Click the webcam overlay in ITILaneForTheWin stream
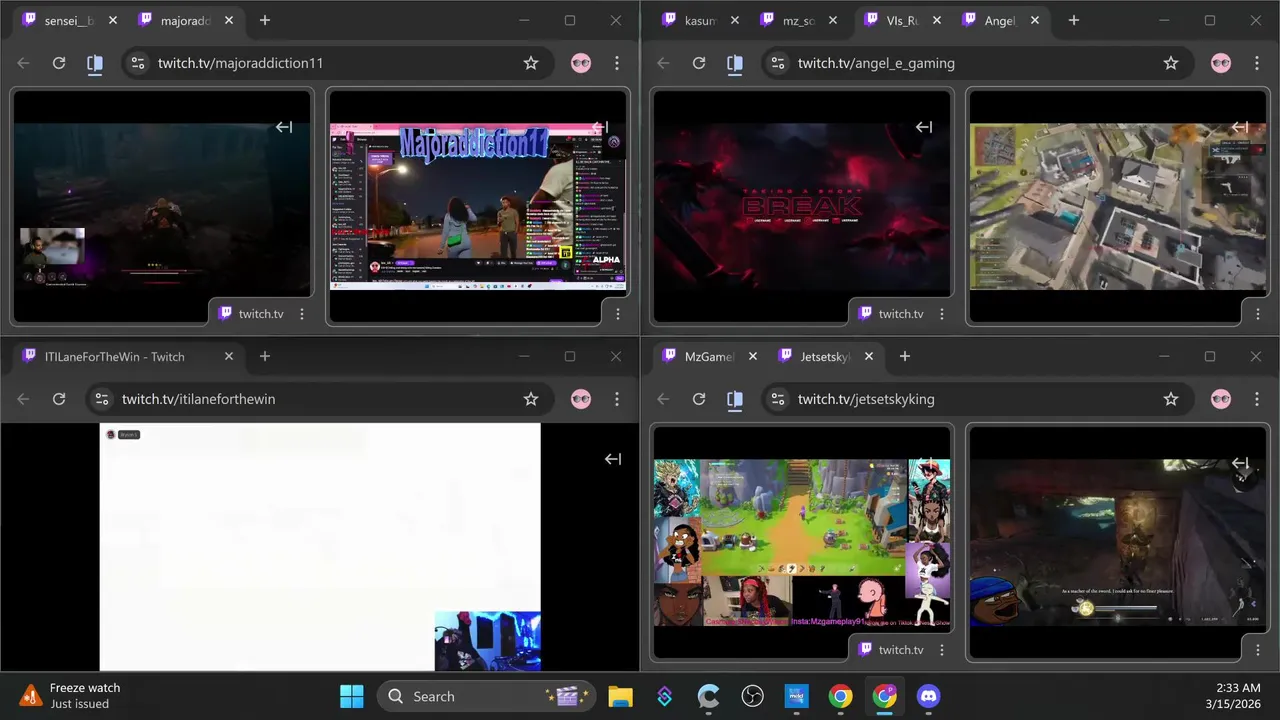The height and width of the screenshot is (720, 1280). [x=488, y=641]
